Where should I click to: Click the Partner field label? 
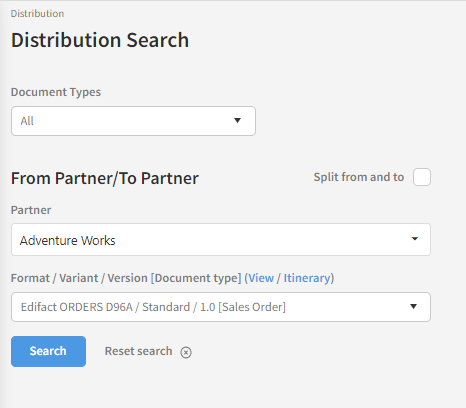click(31, 210)
